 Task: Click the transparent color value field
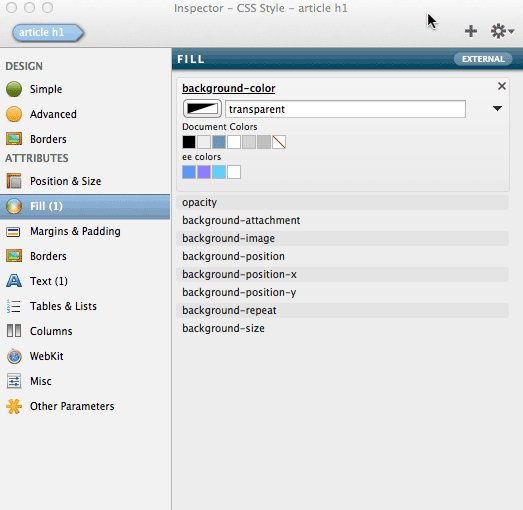click(x=345, y=109)
